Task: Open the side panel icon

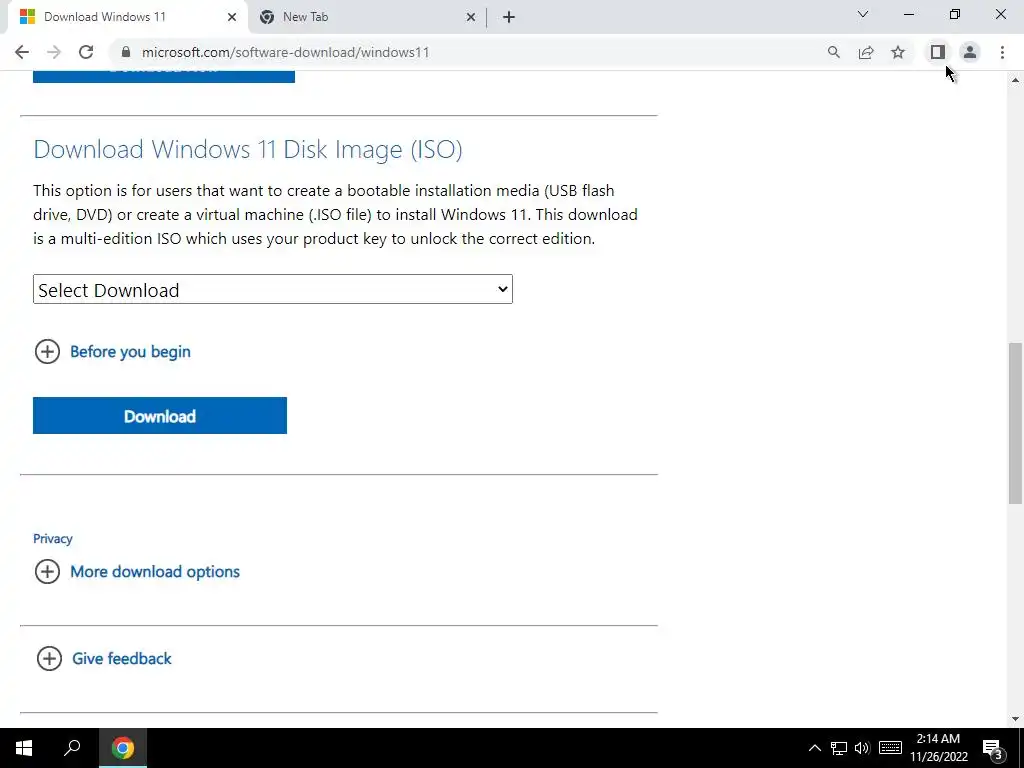Action: [938, 52]
